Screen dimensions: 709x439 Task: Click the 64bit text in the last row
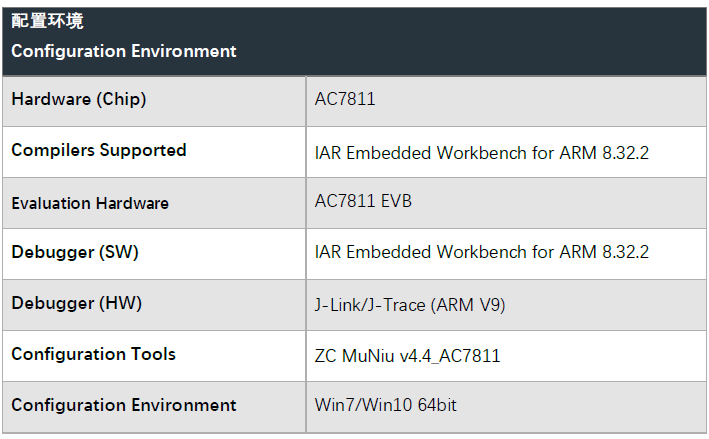click(437, 405)
